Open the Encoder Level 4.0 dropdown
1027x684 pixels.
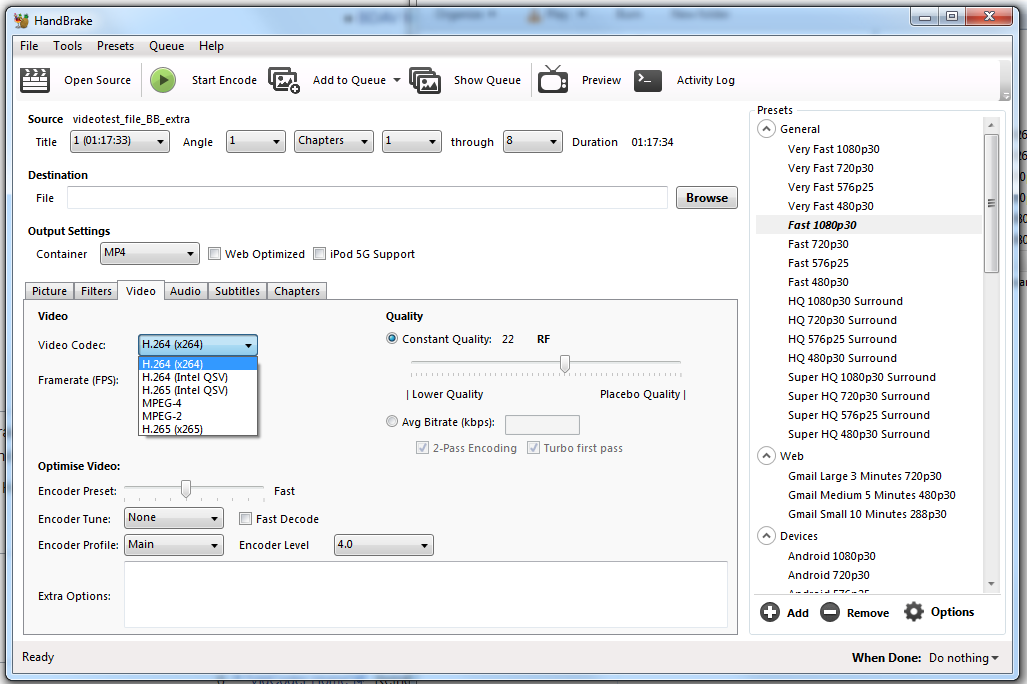pyautogui.click(x=383, y=544)
